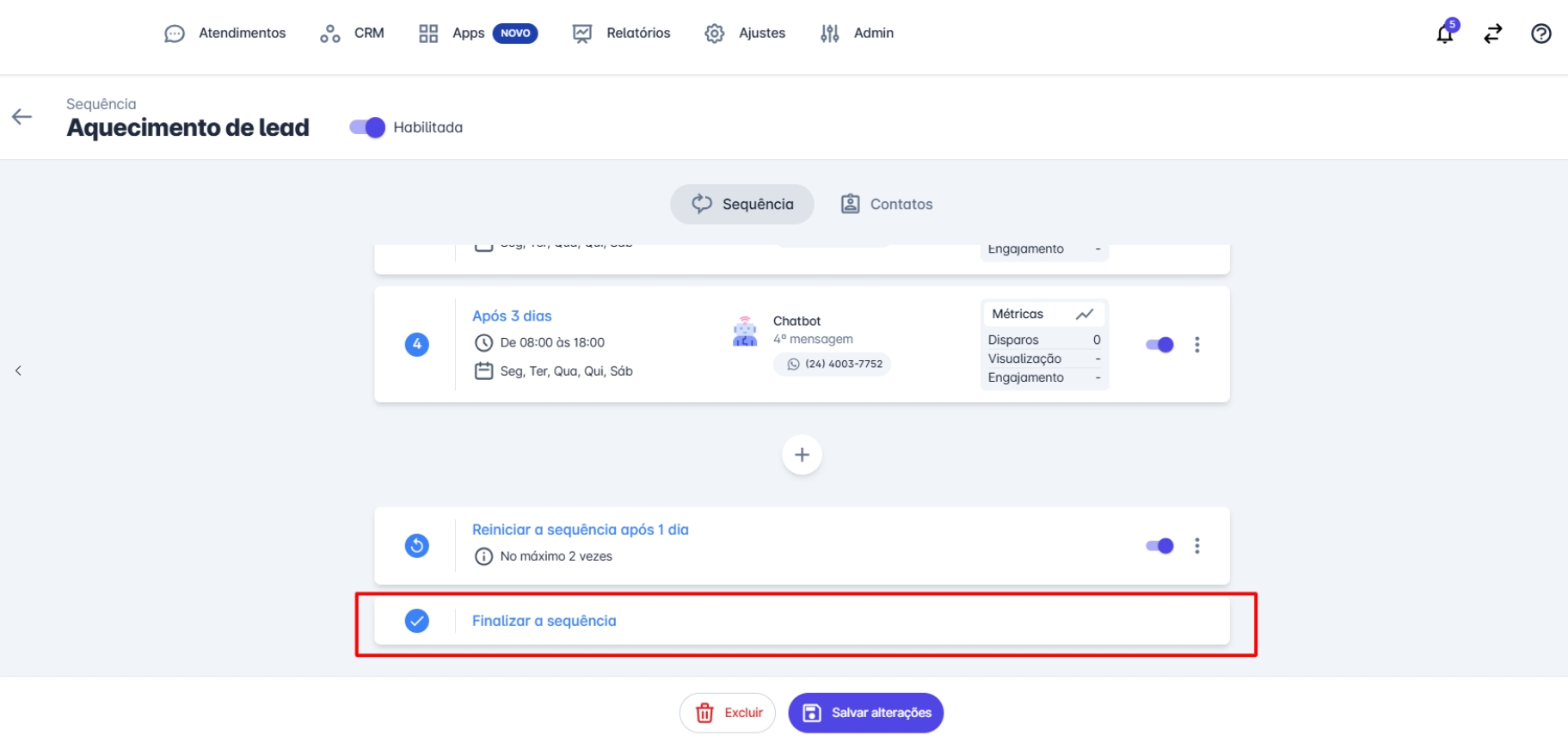1568x742 pixels.
Task: Click the swap arrows icon in header
Action: tap(1493, 34)
